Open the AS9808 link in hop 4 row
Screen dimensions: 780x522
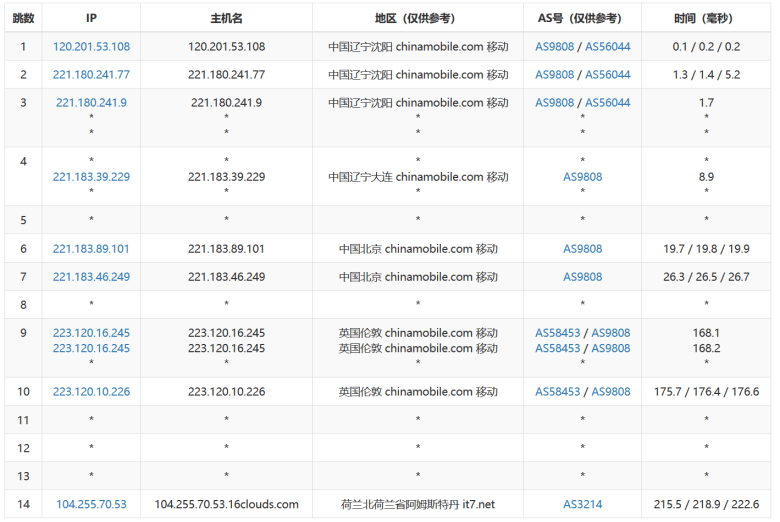pos(582,176)
